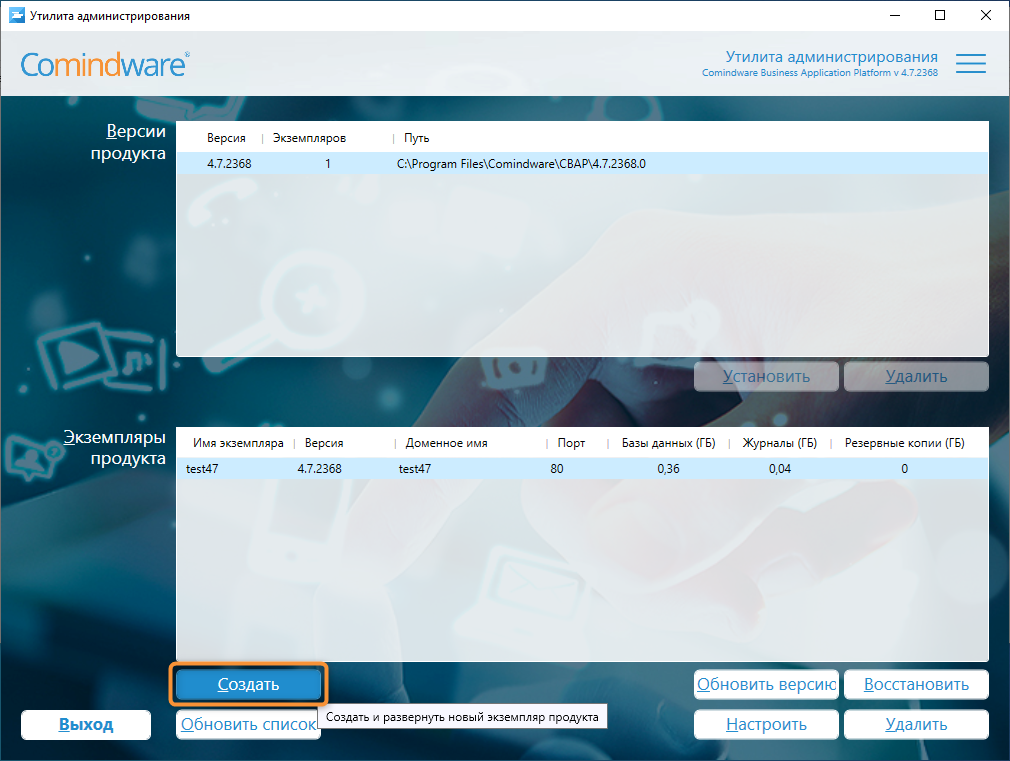Click the Доменное имя column header

[x=446, y=443]
